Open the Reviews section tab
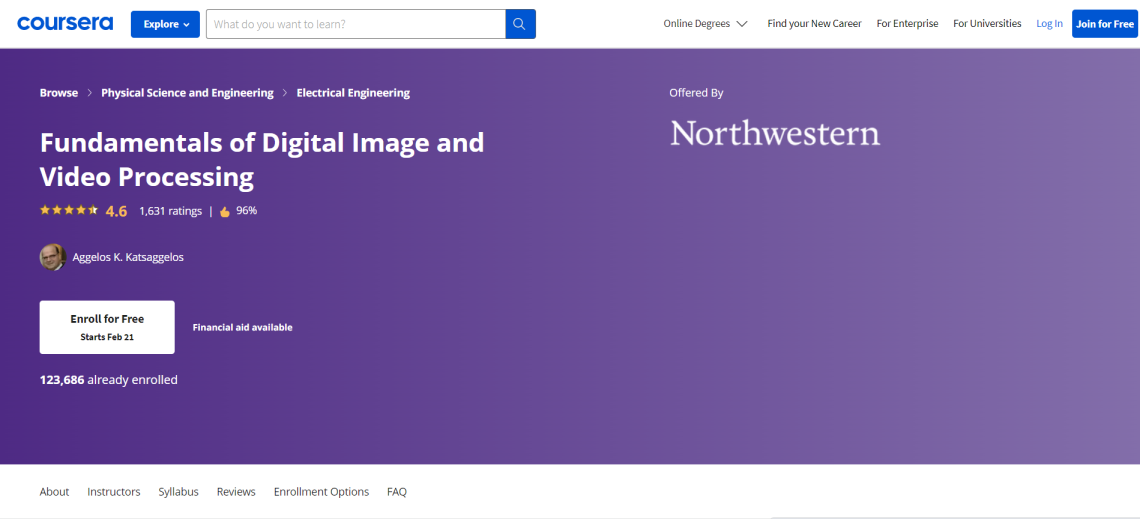Viewport: 1140px width, 519px height. click(x=236, y=492)
